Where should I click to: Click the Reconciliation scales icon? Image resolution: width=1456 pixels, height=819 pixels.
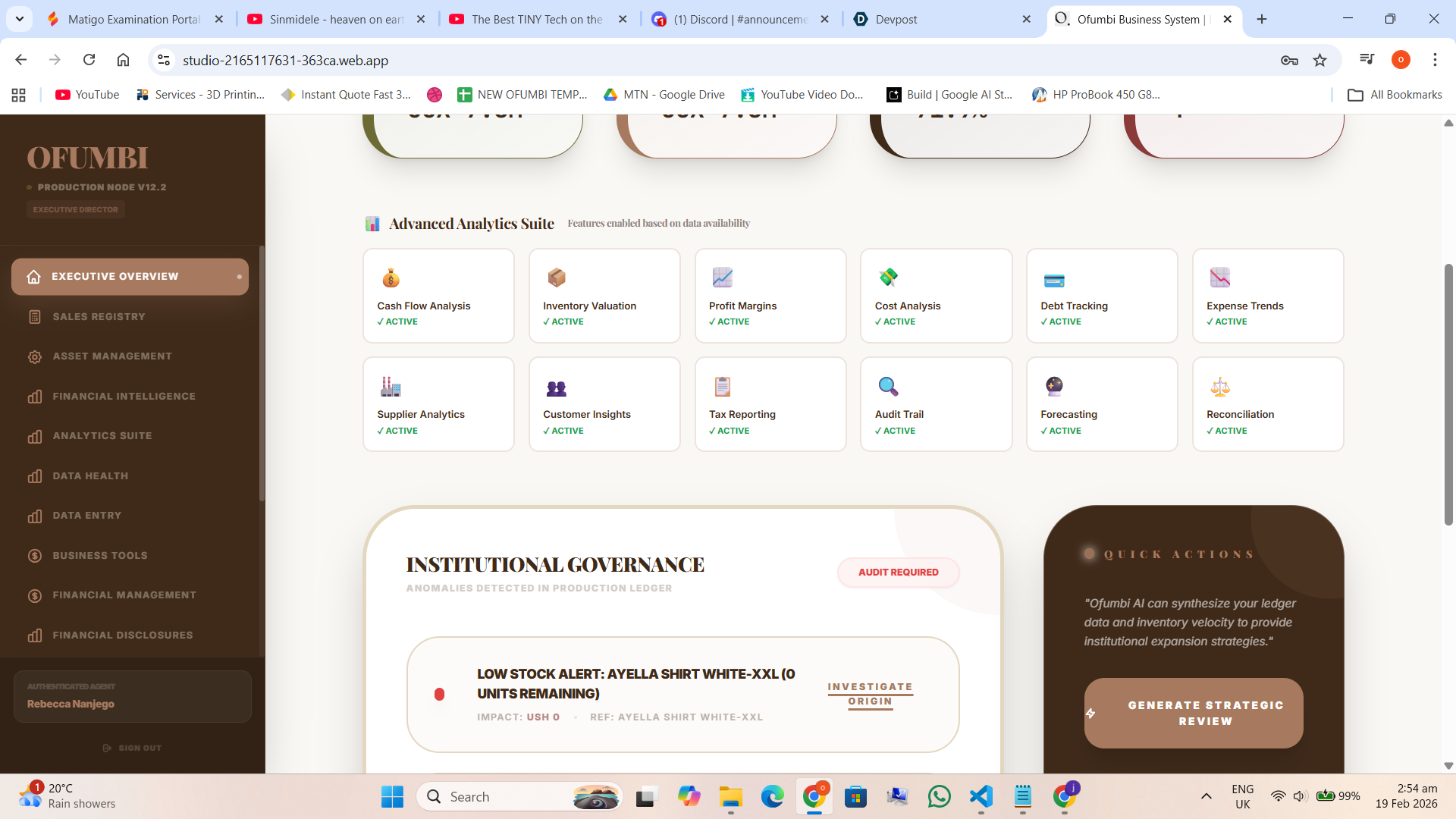coord(1220,387)
